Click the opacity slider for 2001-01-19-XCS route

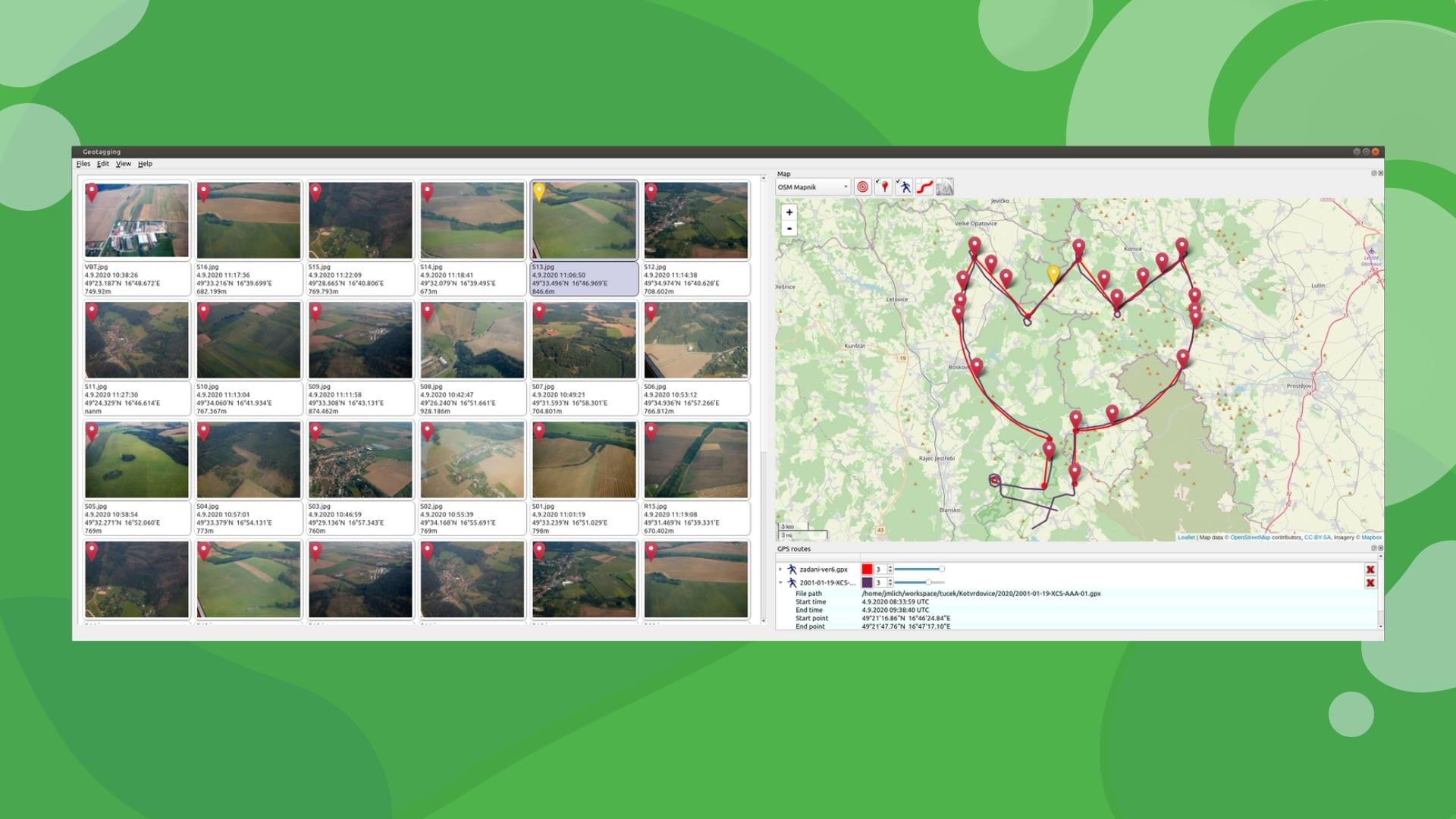coord(920,583)
